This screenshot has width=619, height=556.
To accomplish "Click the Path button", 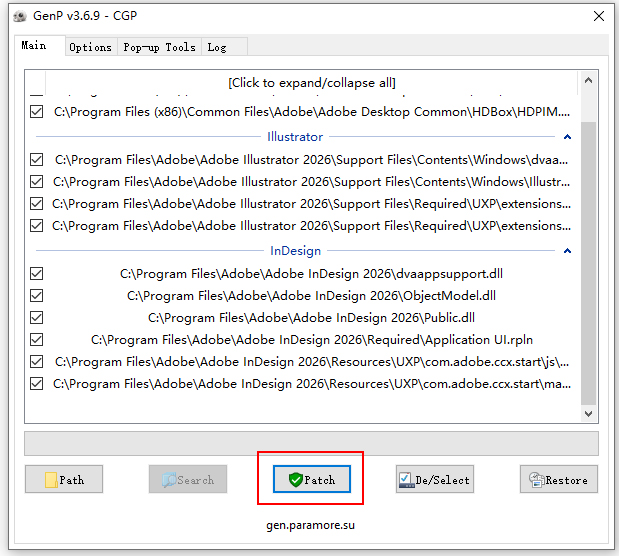I will click(64, 479).
